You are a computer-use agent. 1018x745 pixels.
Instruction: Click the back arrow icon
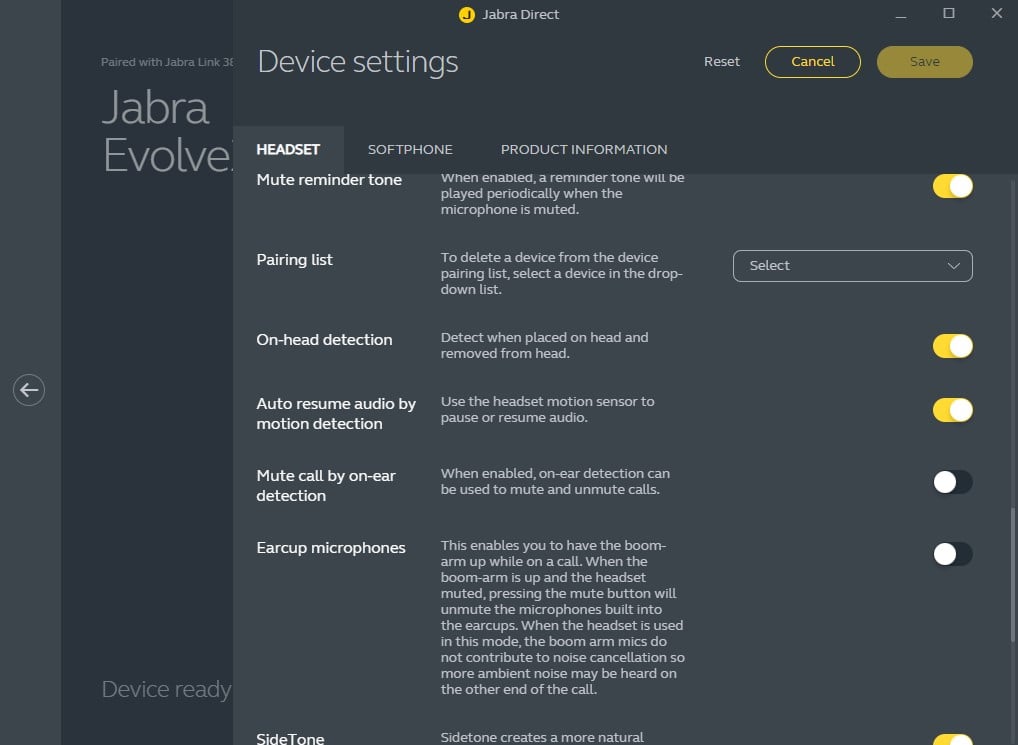coord(29,389)
